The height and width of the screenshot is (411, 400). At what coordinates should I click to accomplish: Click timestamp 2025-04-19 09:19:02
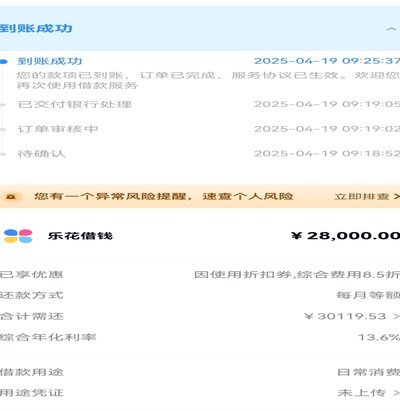coord(327,129)
